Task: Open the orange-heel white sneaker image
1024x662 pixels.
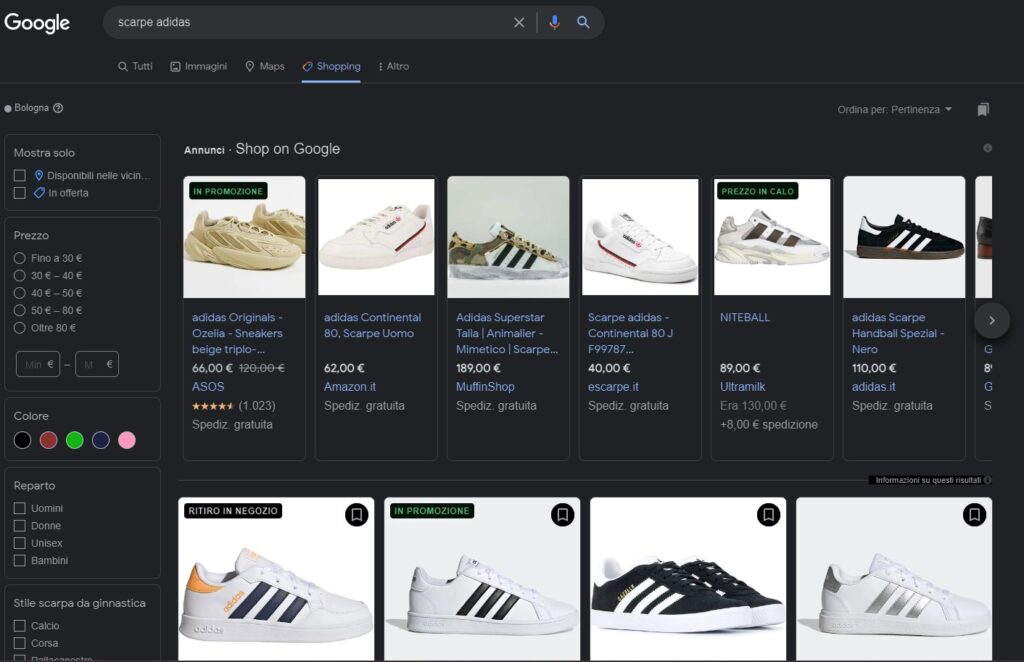Action: (x=276, y=579)
